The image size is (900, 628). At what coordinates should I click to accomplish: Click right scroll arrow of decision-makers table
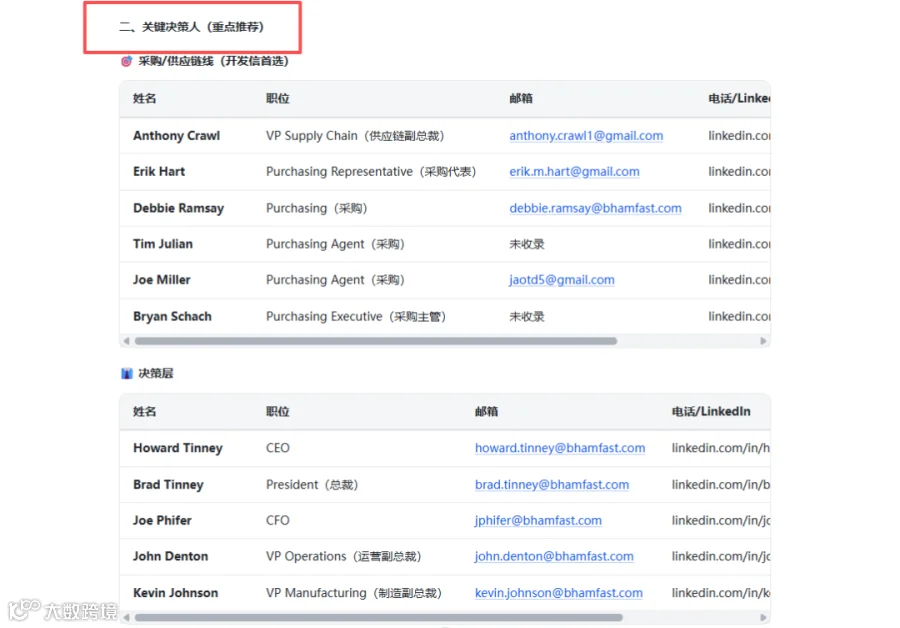763,618
